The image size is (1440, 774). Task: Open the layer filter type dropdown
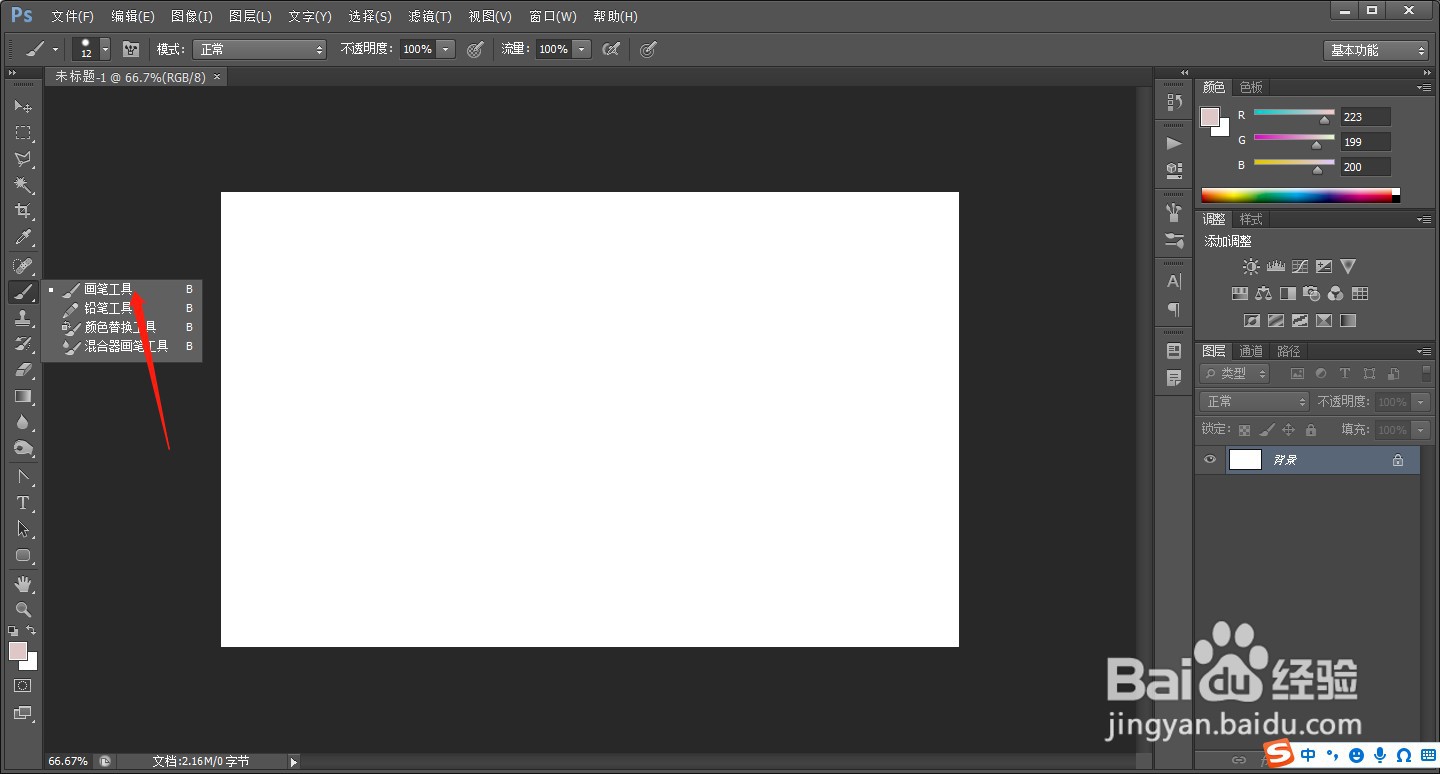click(1234, 373)
